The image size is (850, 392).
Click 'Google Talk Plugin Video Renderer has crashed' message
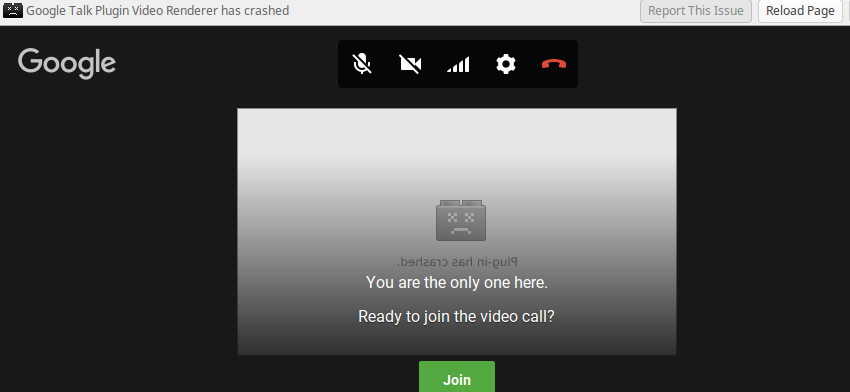click(158, 10)
